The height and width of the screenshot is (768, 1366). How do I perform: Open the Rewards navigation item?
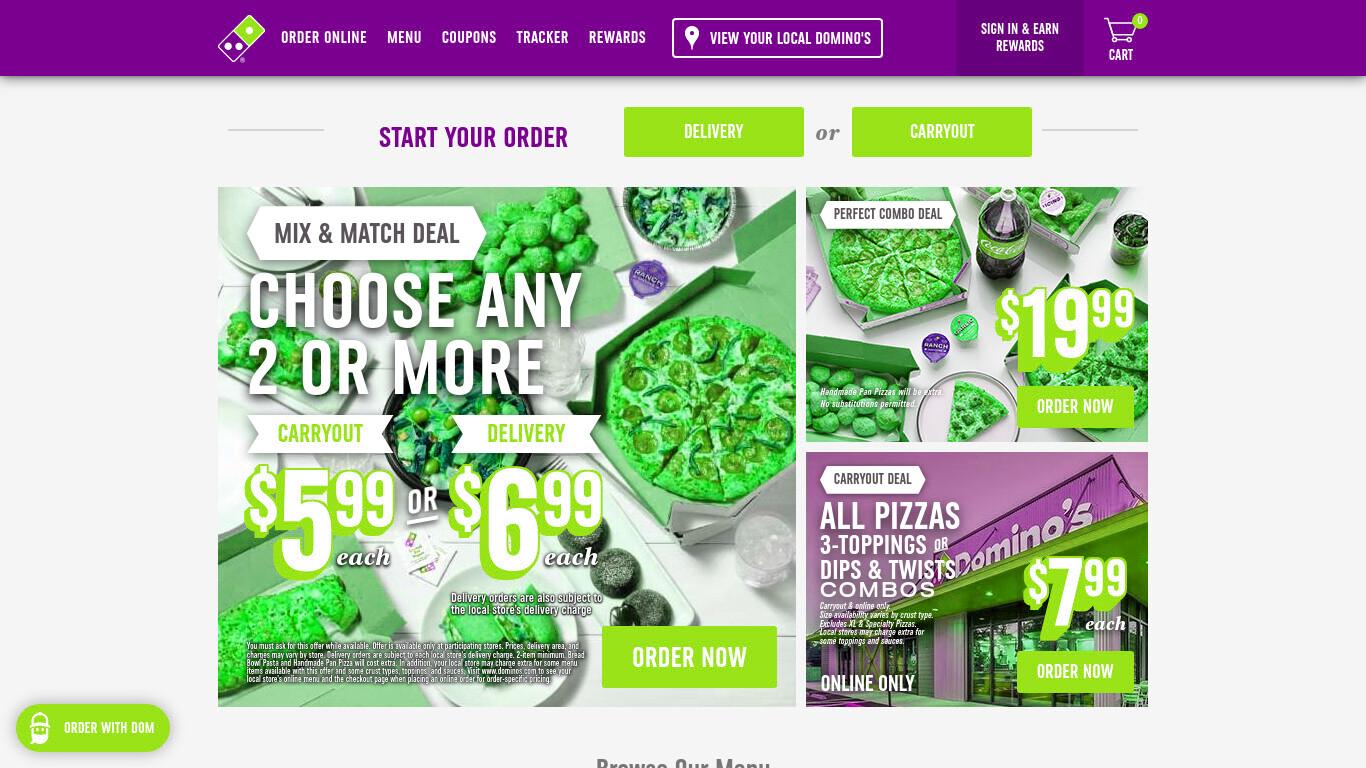pyautogui.click(x=617, y=38)
